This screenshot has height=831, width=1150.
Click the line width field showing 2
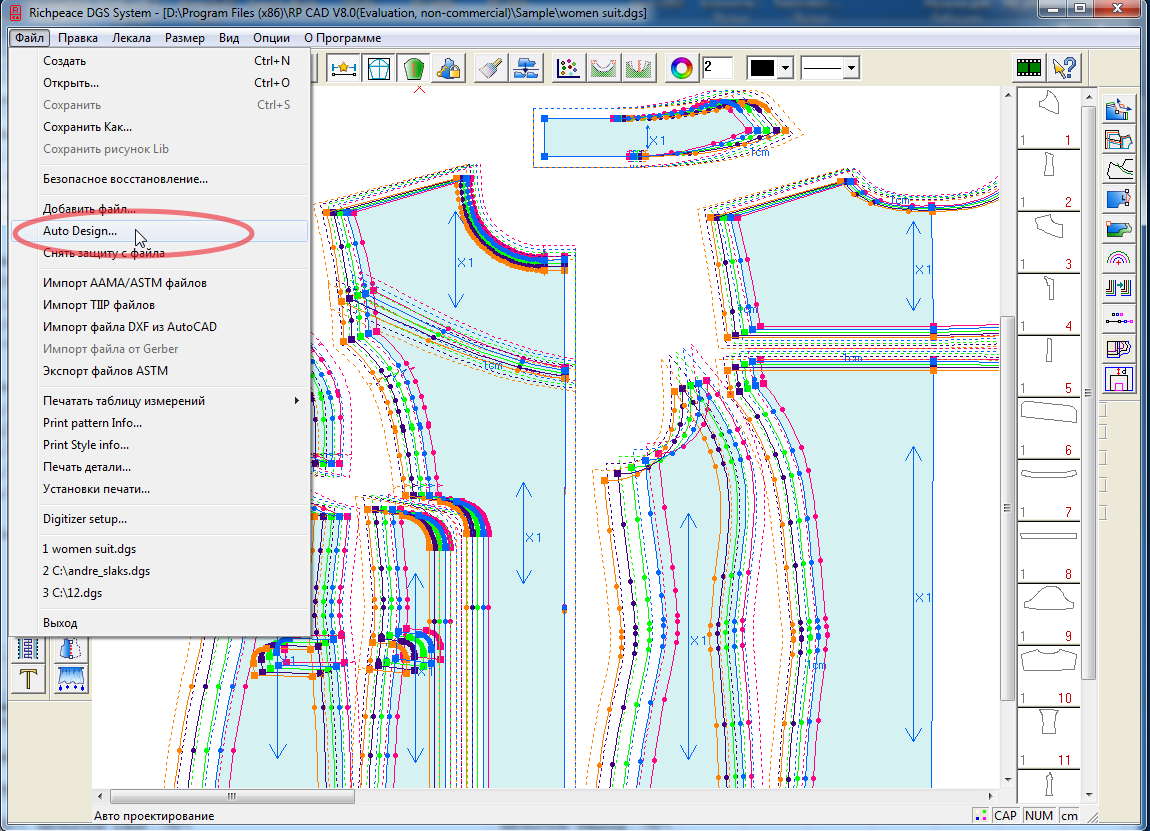coord(717,68)
